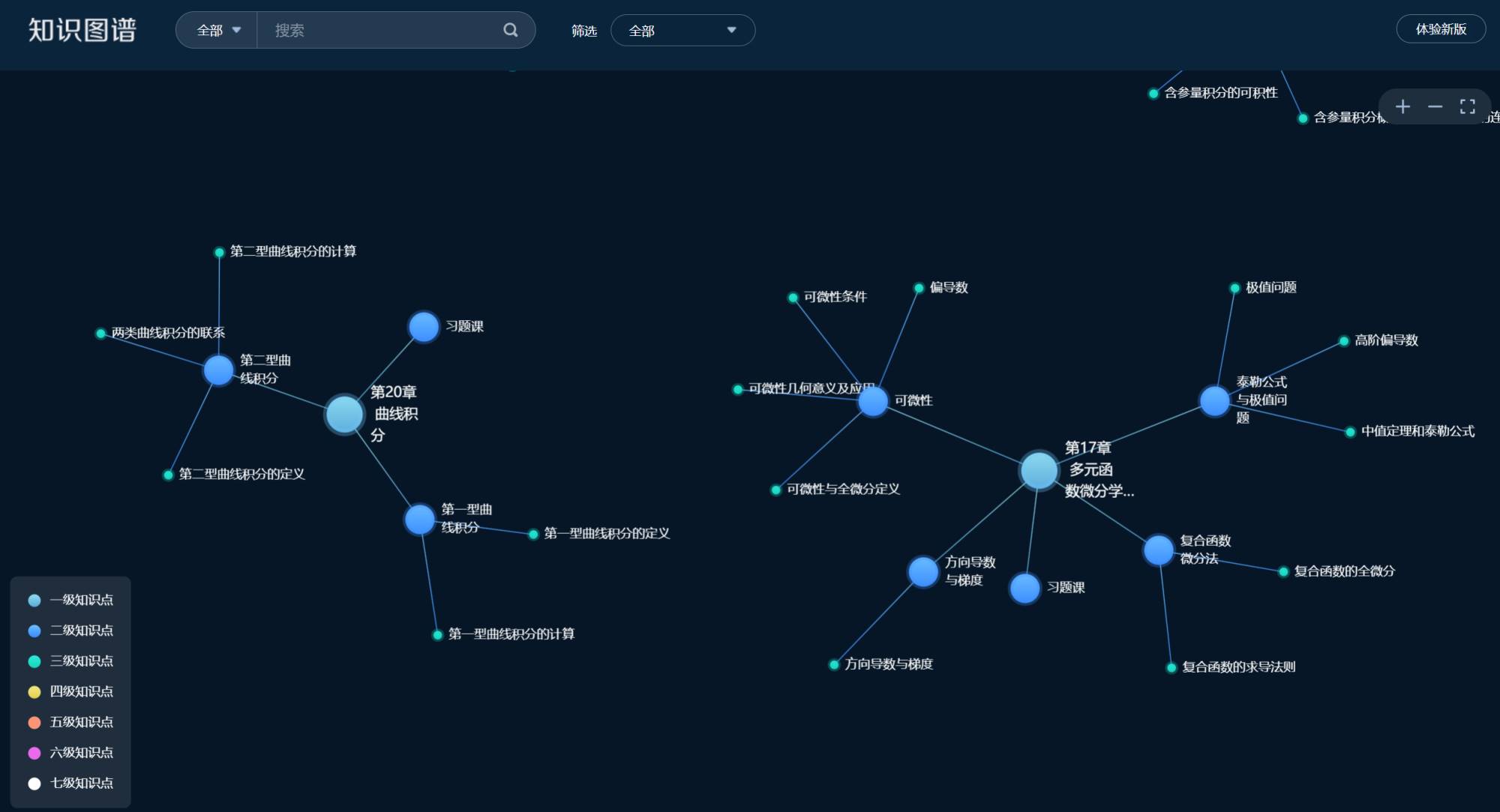Screen dimensions: 1500x812
Task: Open the 筛选 filter dropdown
Action: pyautogui.click(x=682, y=30)
